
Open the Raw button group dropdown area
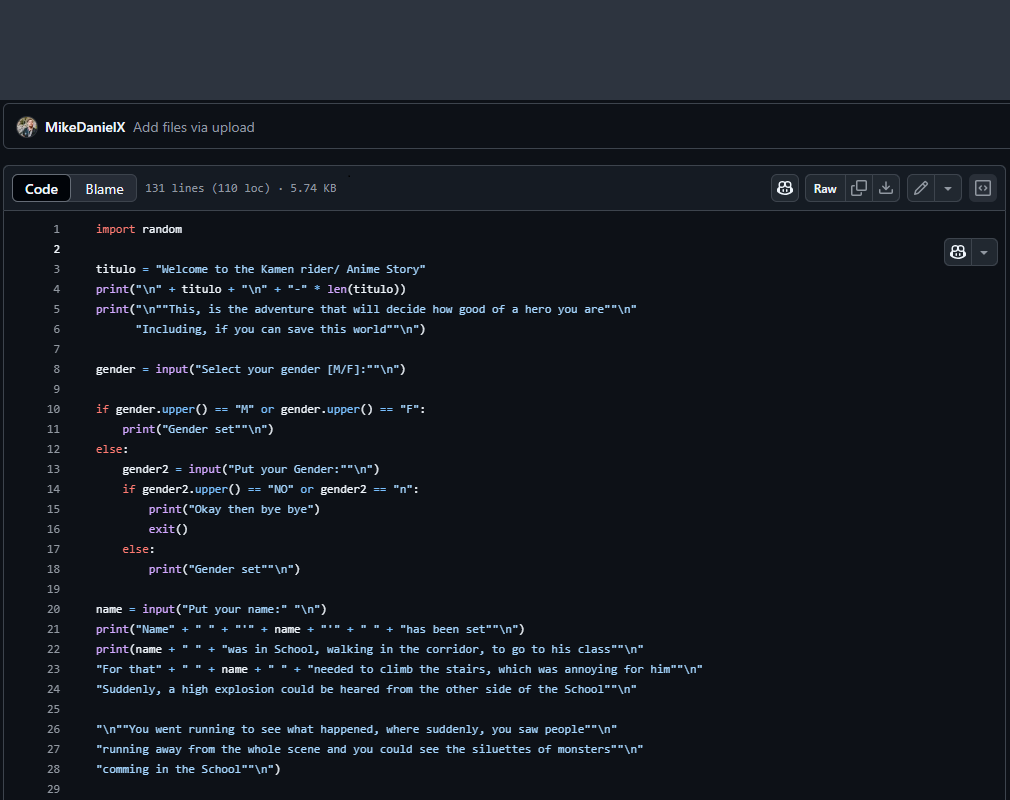(824, 188)
